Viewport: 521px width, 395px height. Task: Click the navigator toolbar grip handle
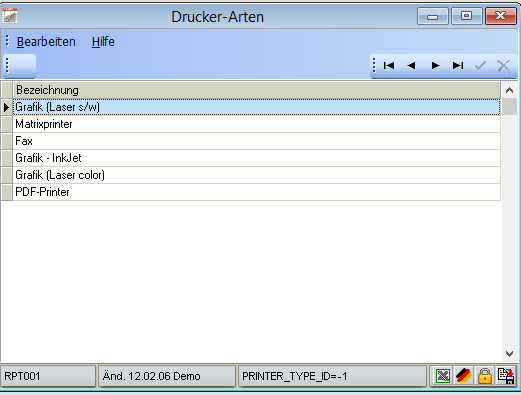(374, 65)
